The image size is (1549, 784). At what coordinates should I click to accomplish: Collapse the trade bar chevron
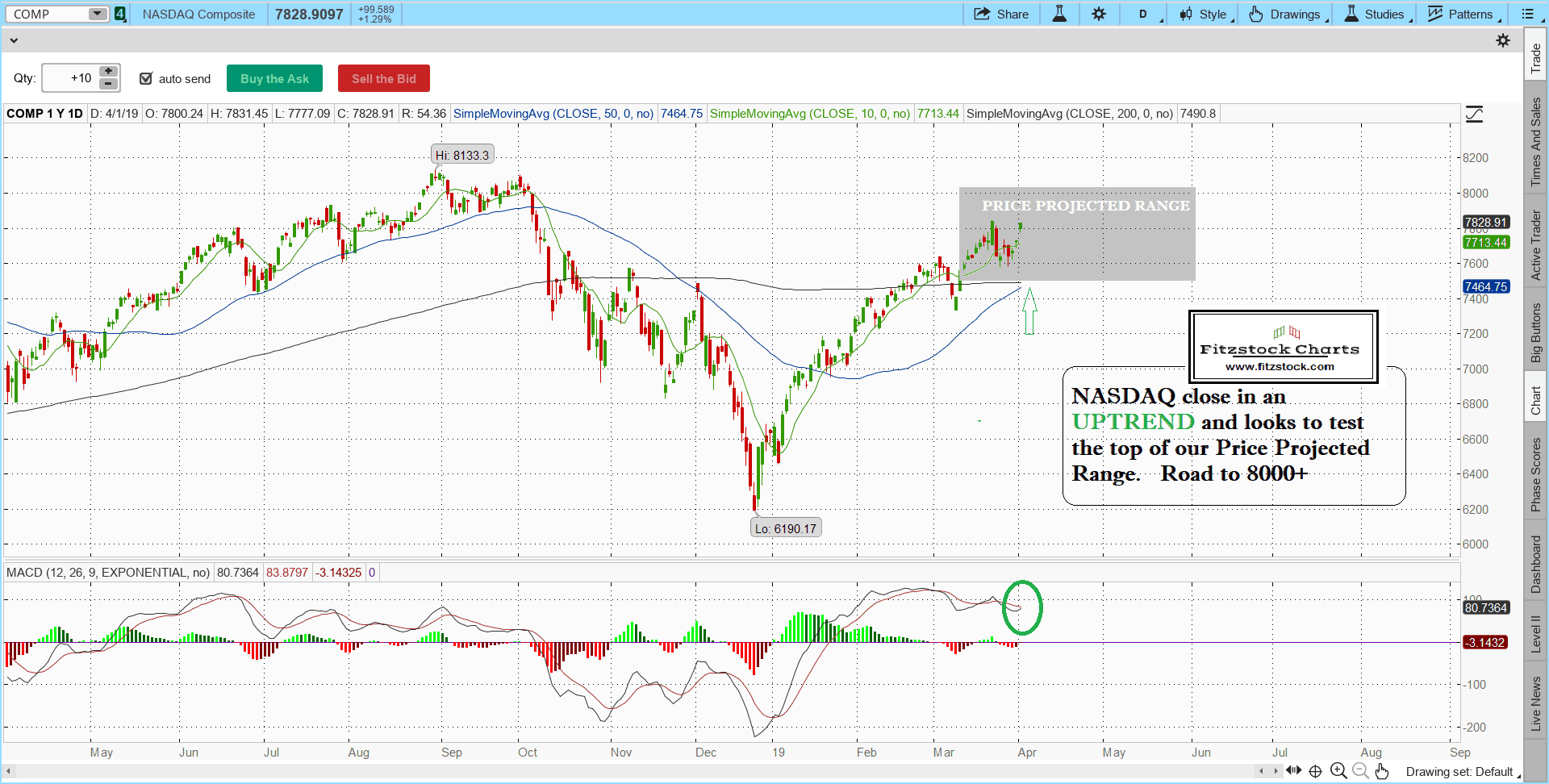click(x=14, y=40)
